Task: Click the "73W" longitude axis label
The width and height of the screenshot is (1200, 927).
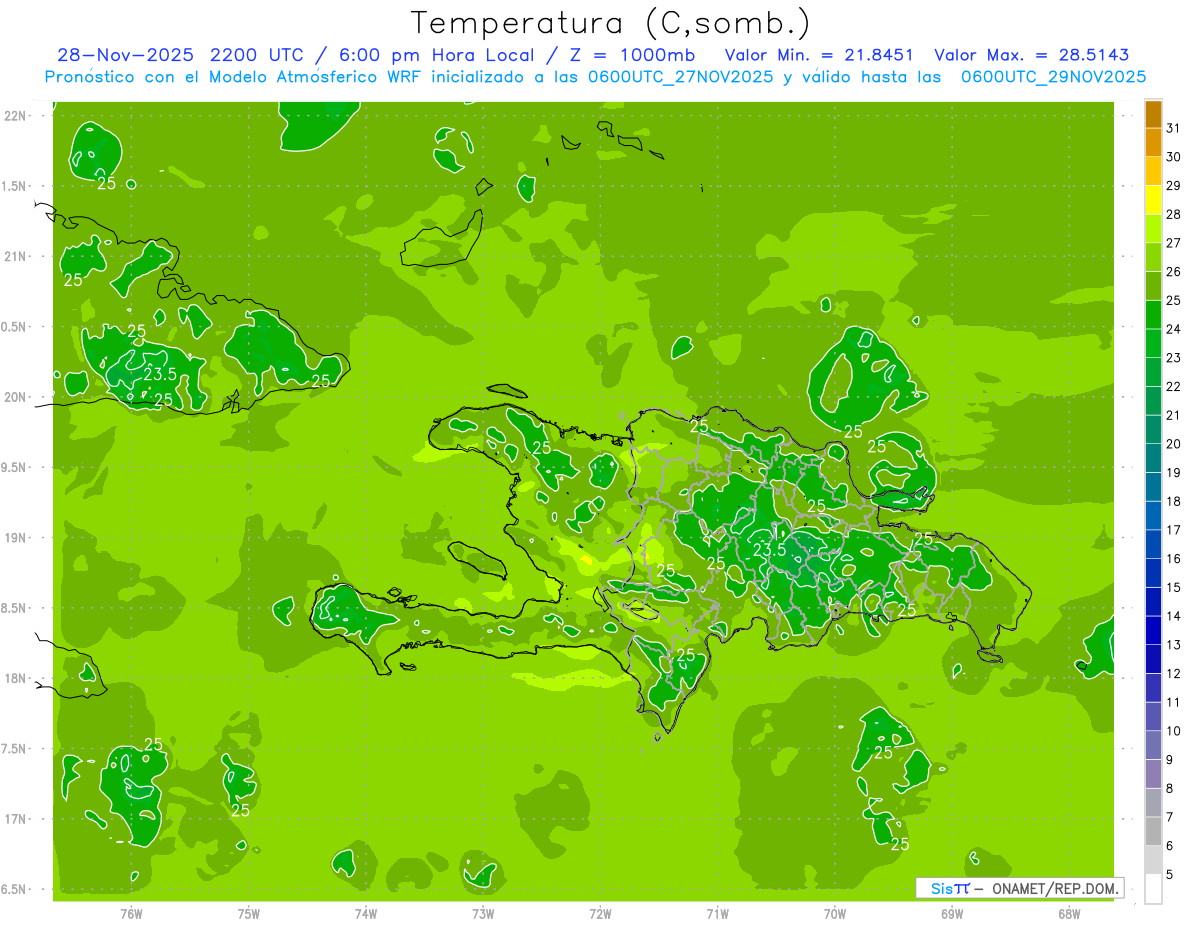Action: [x=482, y=913]
